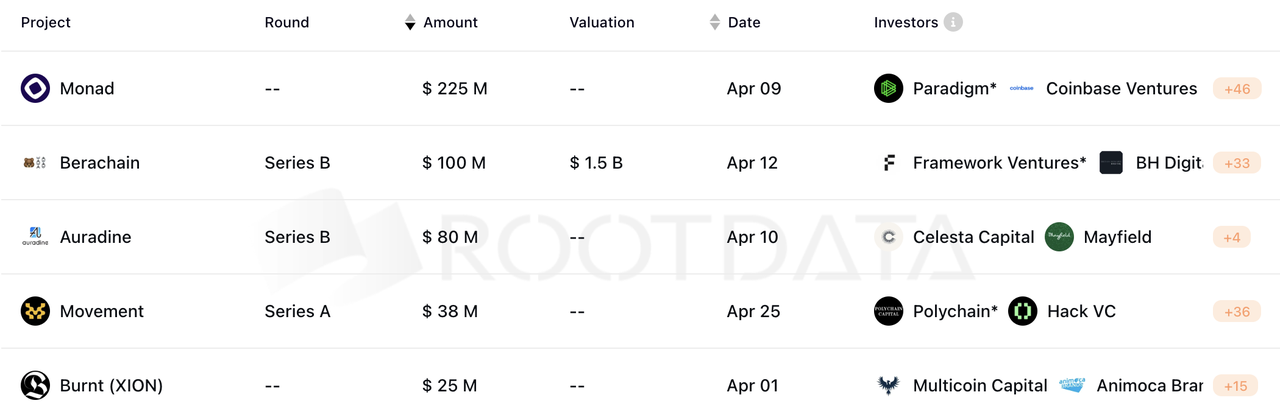The image size is (1280, 420).
Task: Open the Coinbase Ventures investor link
Action: click(1121, 89)
